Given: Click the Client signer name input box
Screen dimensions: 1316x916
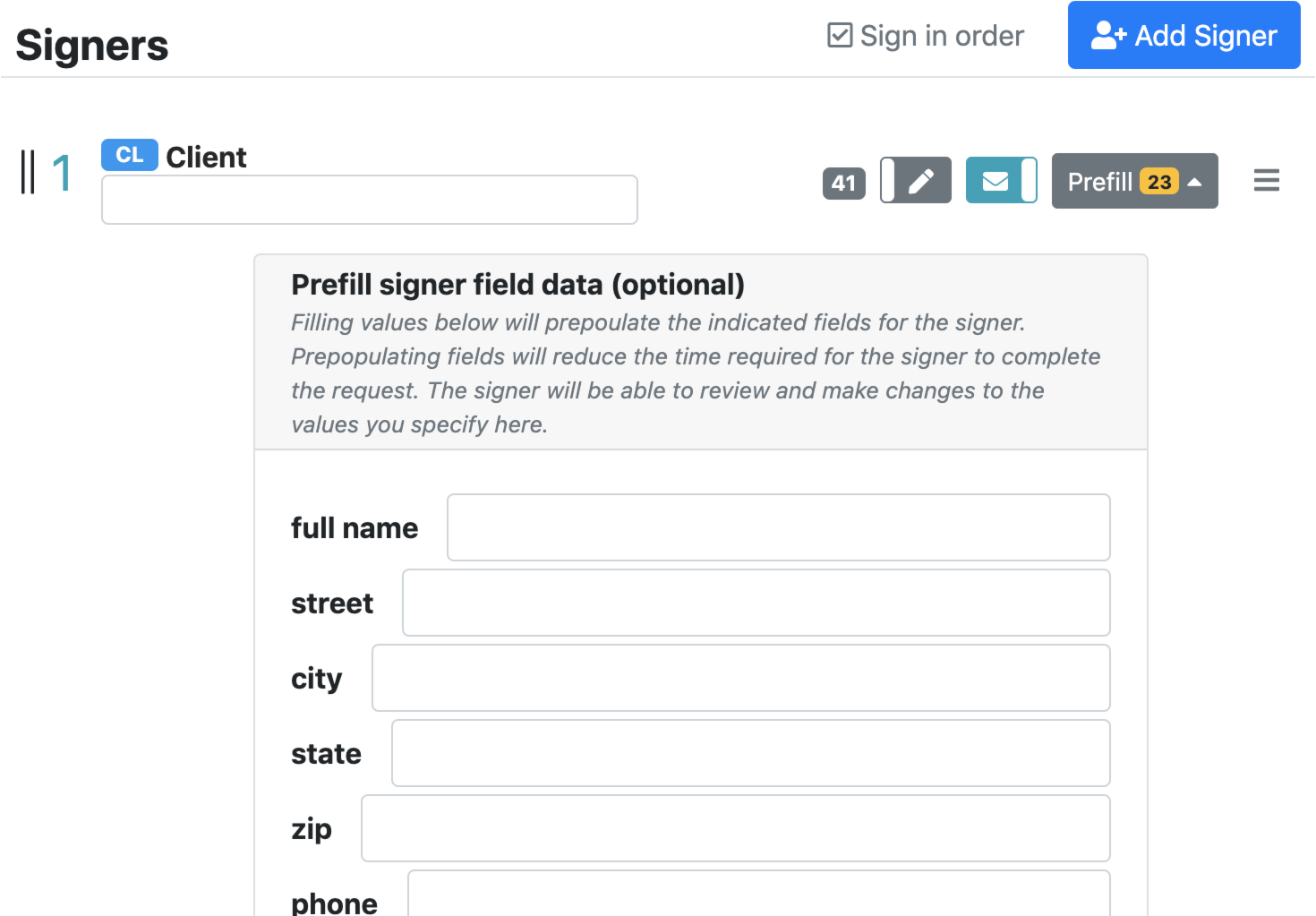Looking at the screenshot, I should pos(369,200).
